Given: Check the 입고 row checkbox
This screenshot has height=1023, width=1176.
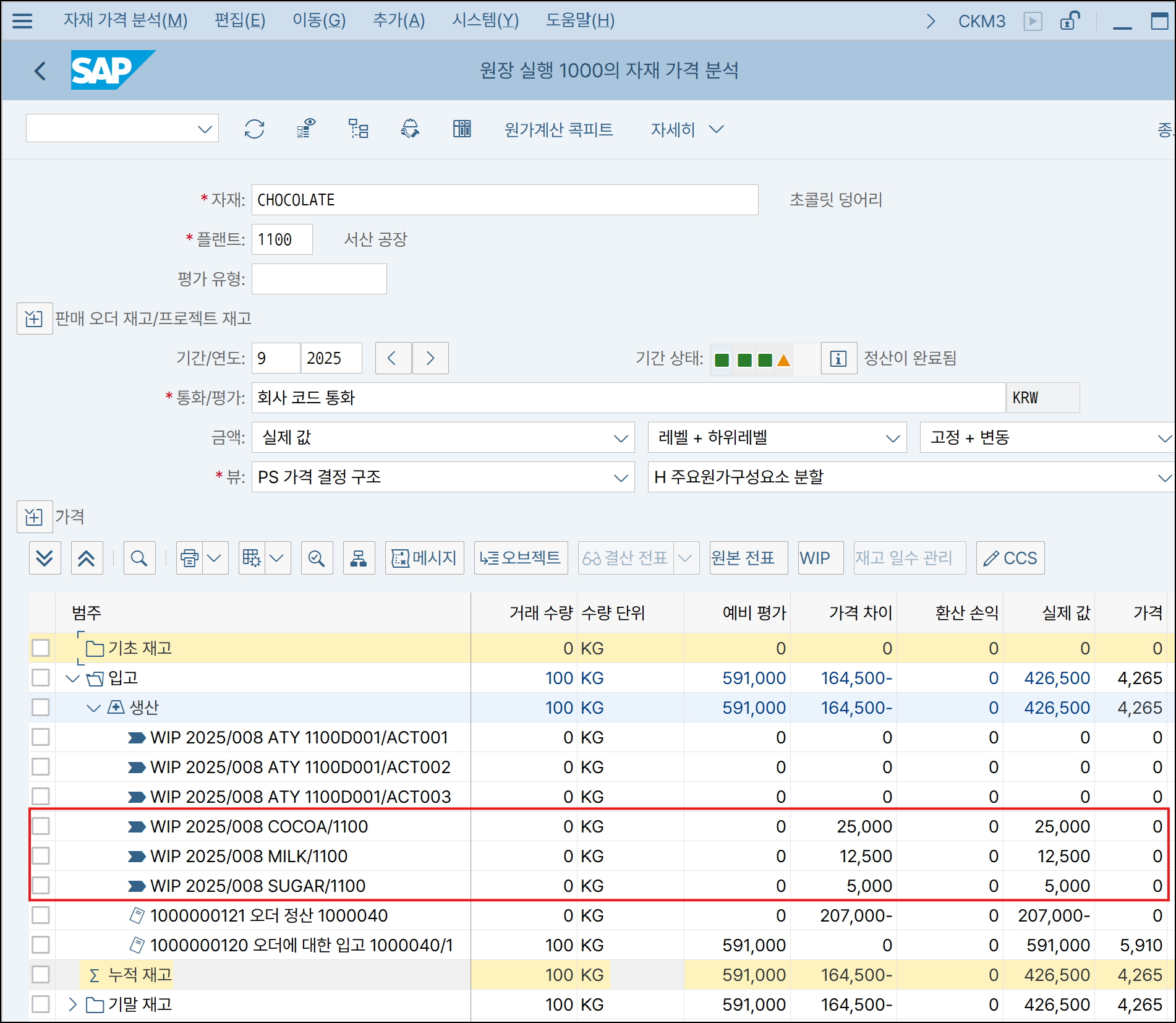Looking at the screenshot, I should [x=41, y=678].
